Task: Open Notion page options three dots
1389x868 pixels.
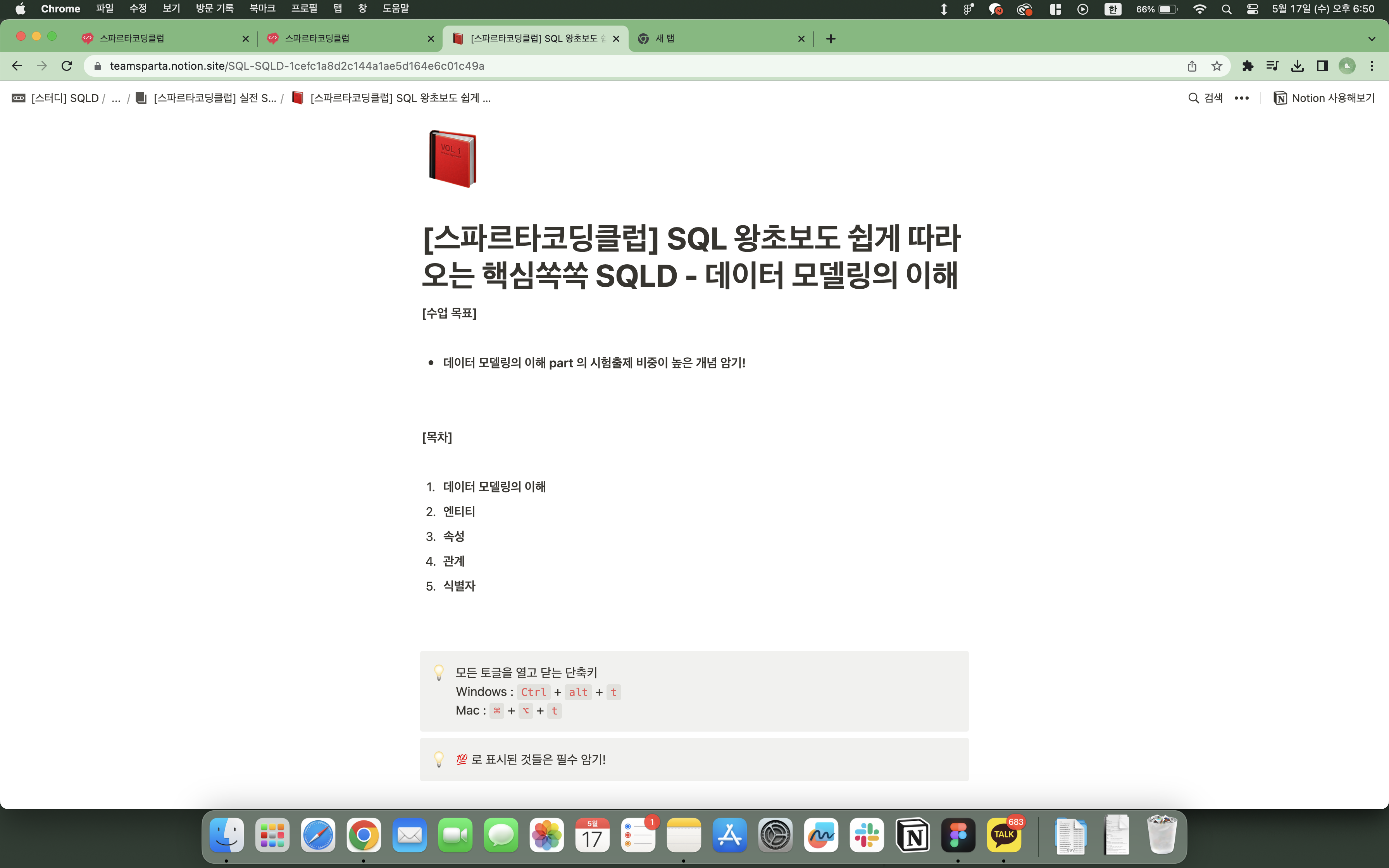Action: [x=1241, y=98]
